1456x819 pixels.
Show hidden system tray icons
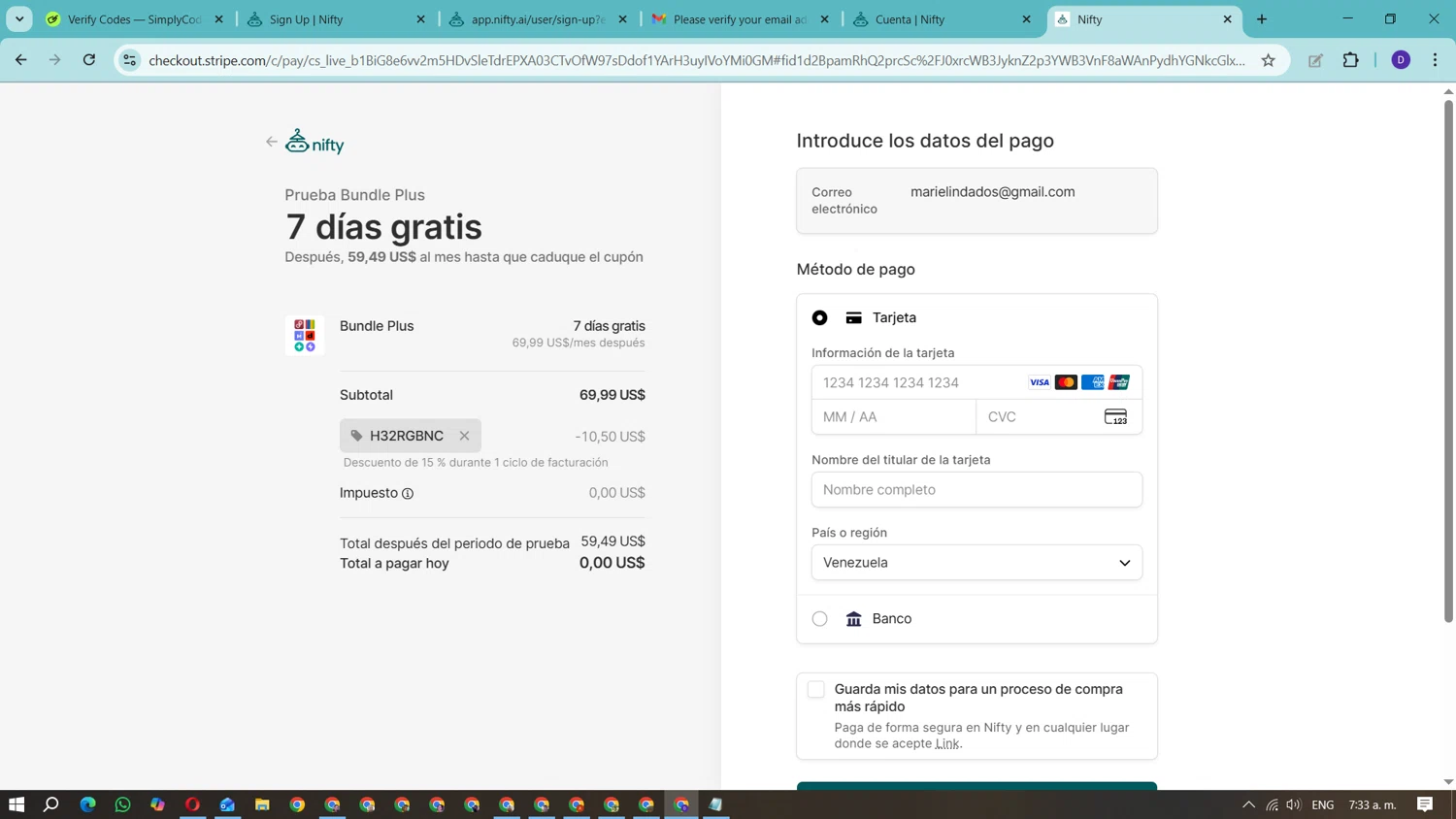pos(1249,804)
